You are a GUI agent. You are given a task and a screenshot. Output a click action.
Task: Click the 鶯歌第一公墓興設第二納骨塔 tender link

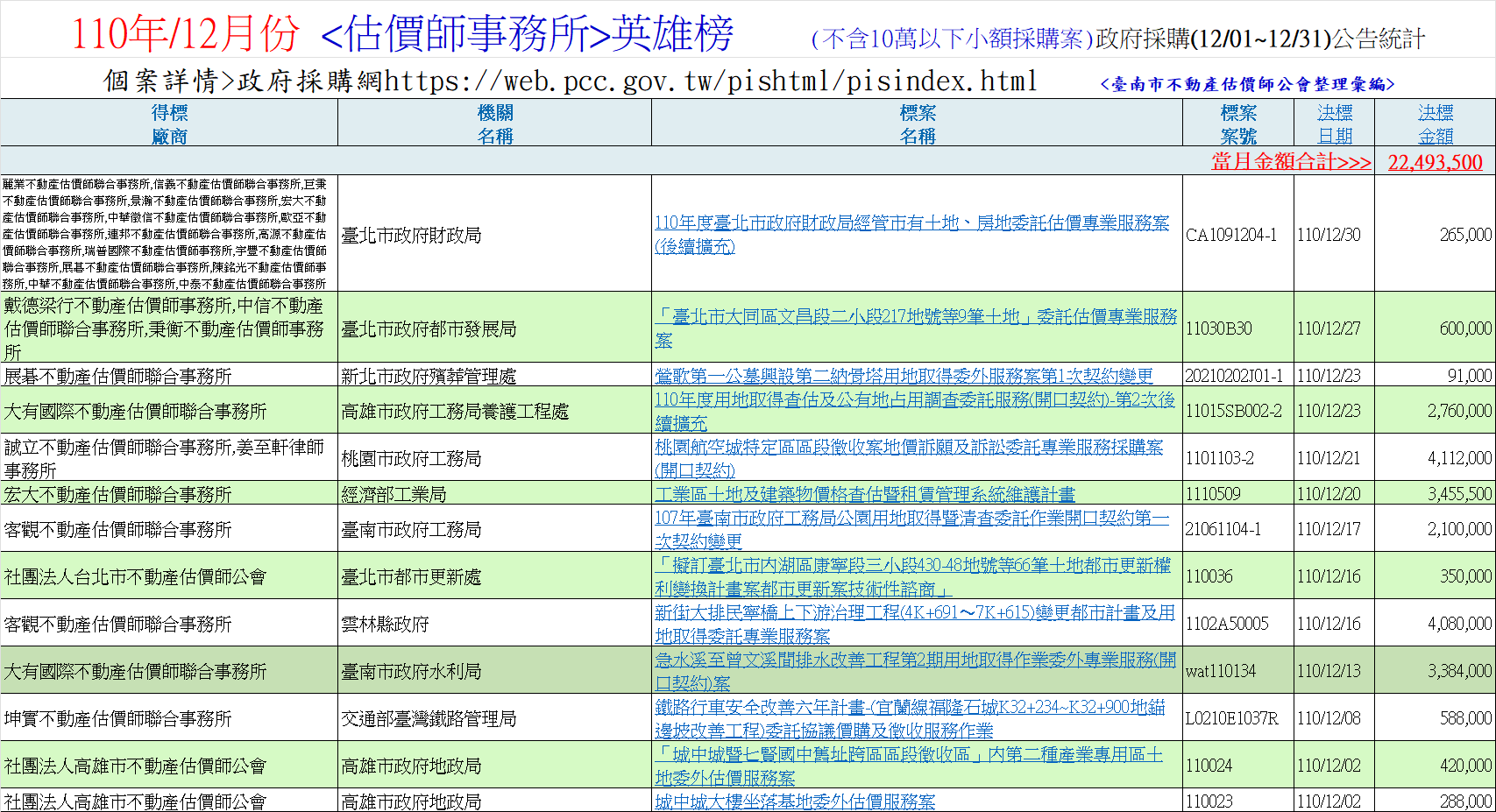click(x=904, y=376)
